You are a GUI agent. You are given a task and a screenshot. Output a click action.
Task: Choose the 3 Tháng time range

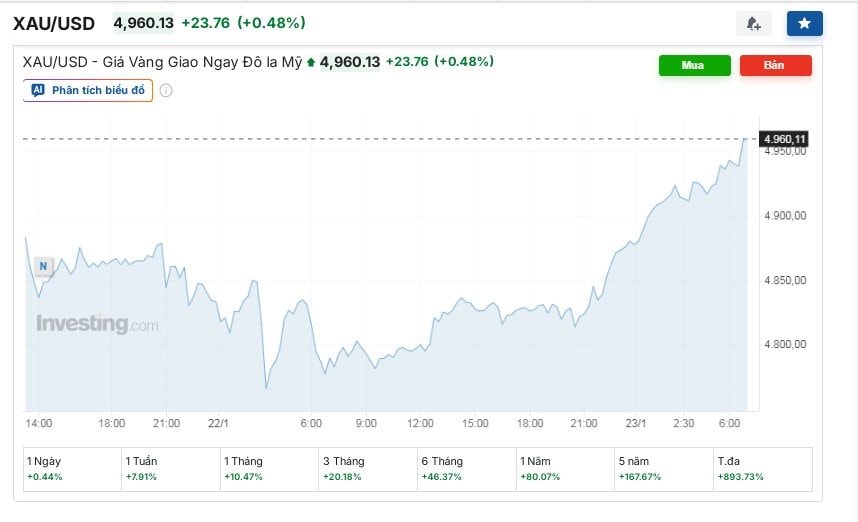366,468
